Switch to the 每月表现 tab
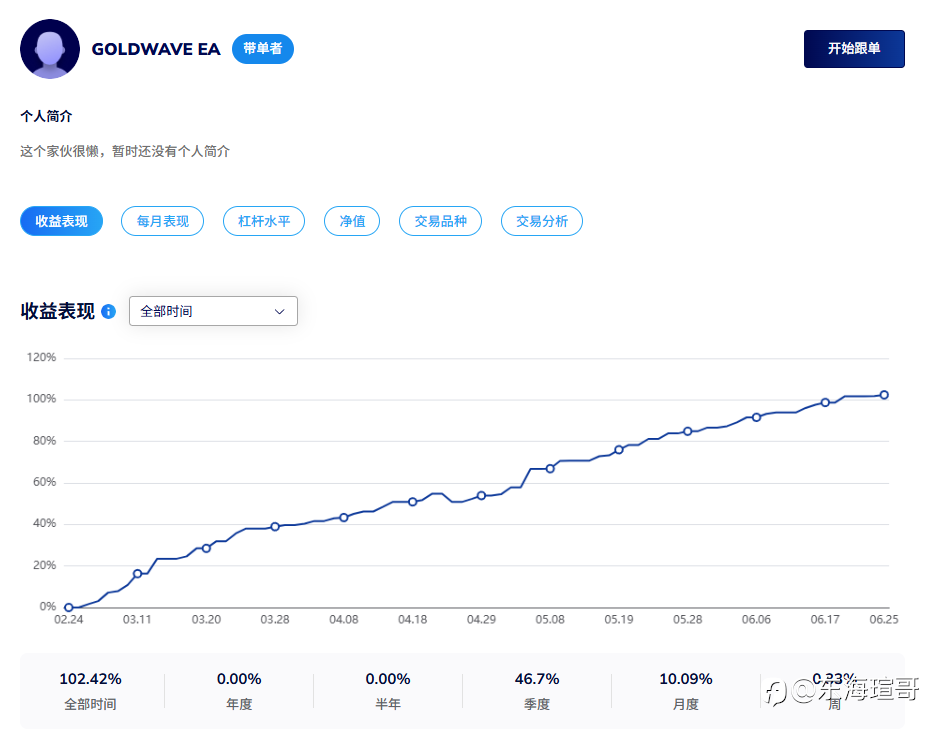 [162, 221]
